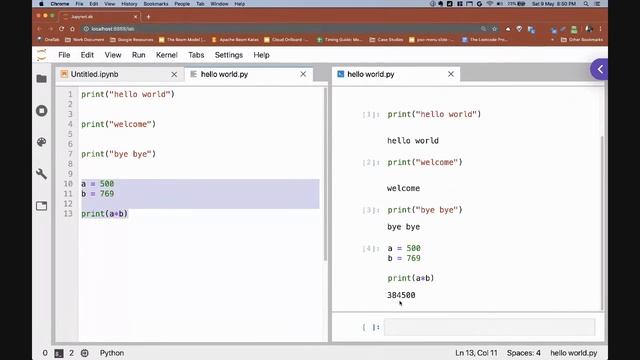
Task: Open the JupyterLab View menu
Action: click(113, 55)
